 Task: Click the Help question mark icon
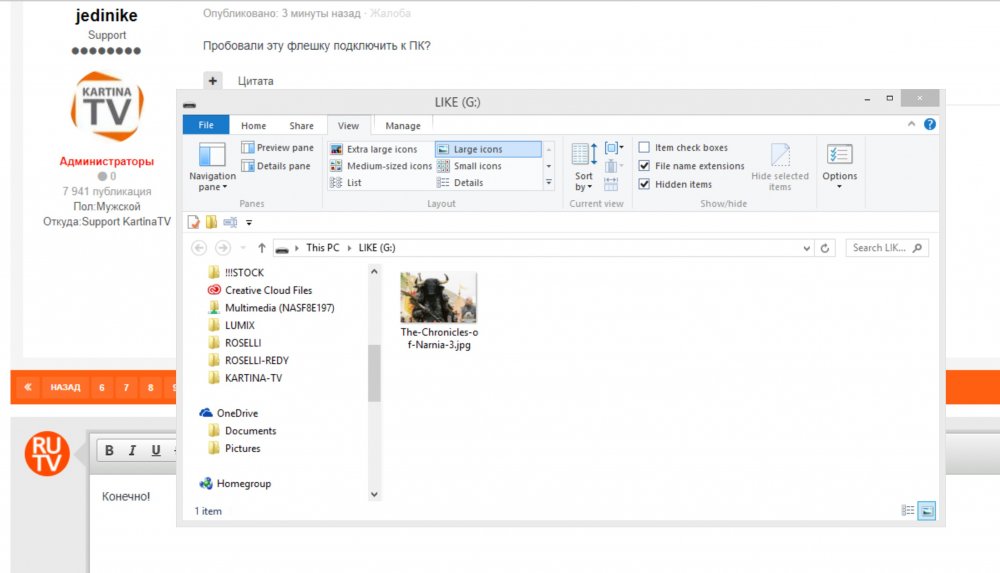[x=929, y=125]
